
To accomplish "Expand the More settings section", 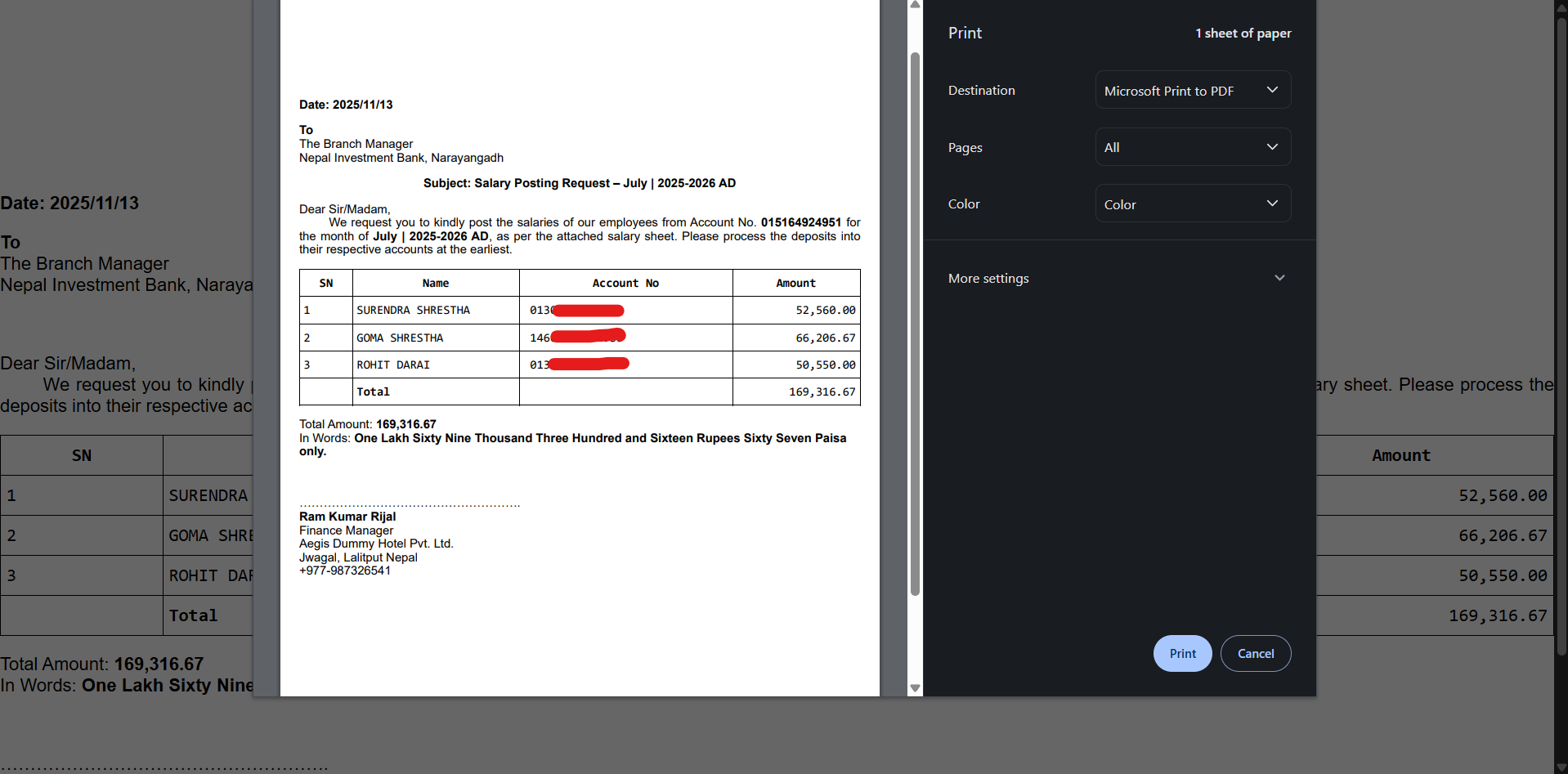I will point(1116,279).
